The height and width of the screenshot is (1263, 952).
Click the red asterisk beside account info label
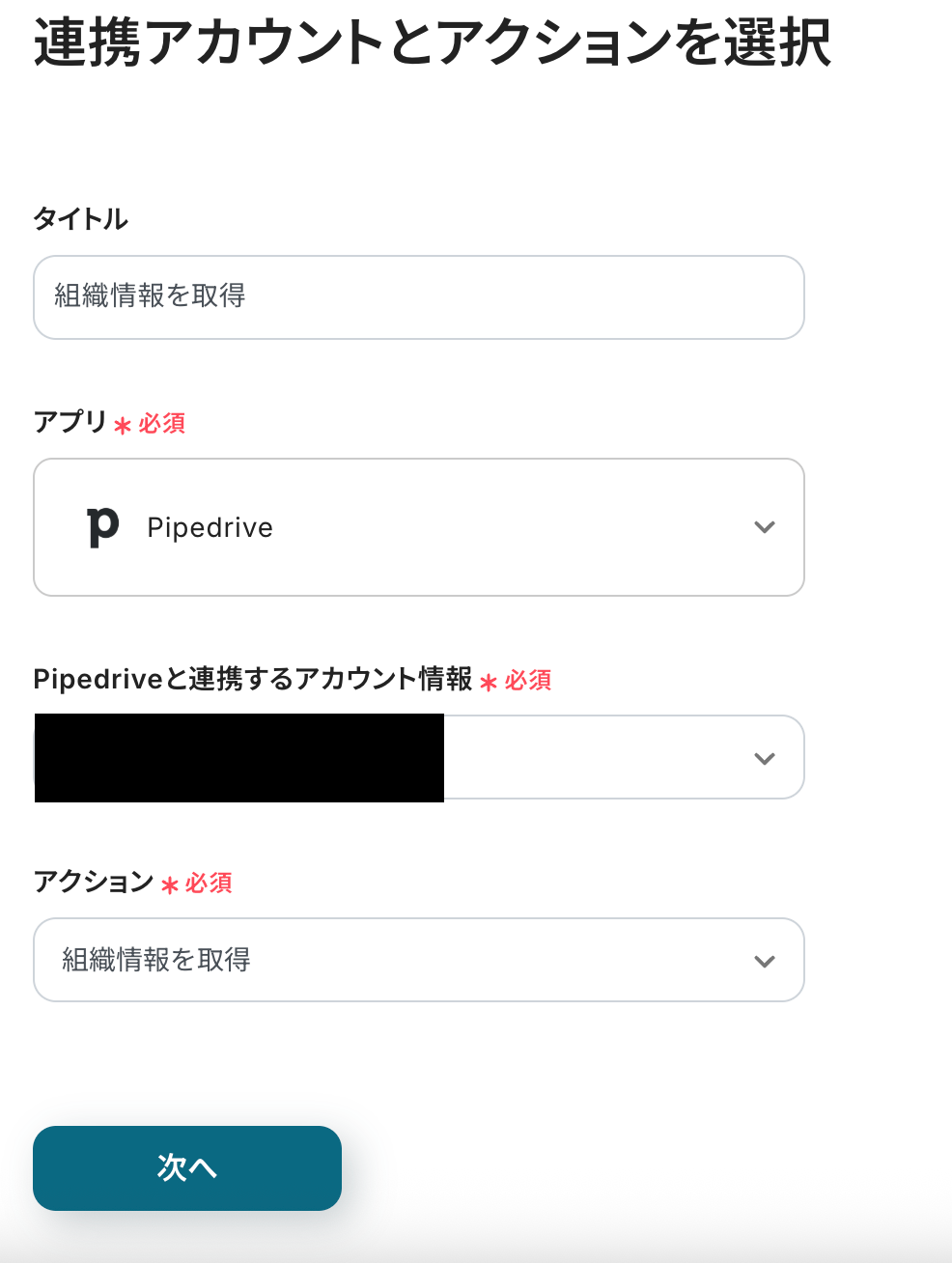(x=489, y=682)
